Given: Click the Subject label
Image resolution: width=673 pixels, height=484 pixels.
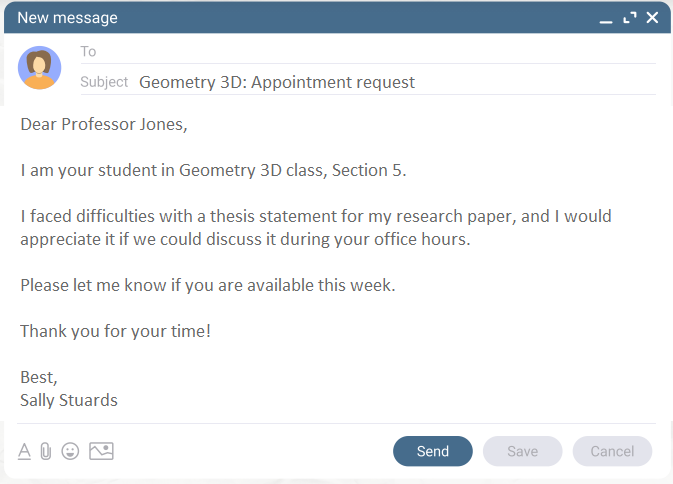Looking at the screenshot, I should tap(104, 82).
